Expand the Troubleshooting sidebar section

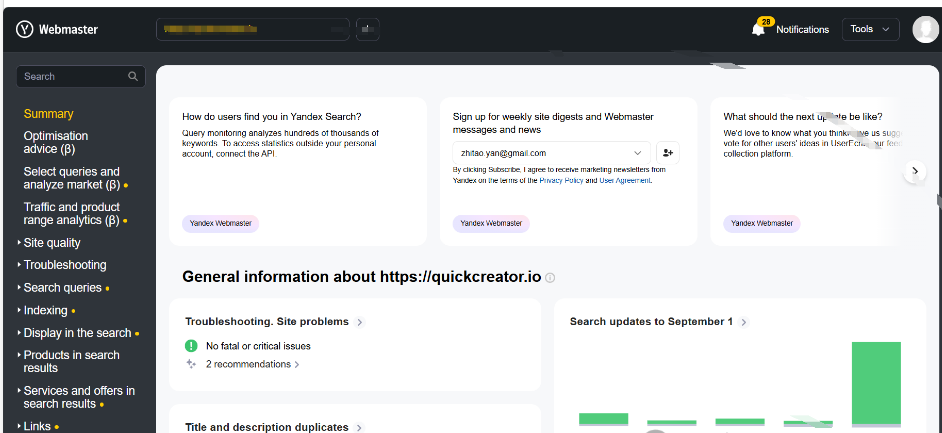click(x=64, y=265)
